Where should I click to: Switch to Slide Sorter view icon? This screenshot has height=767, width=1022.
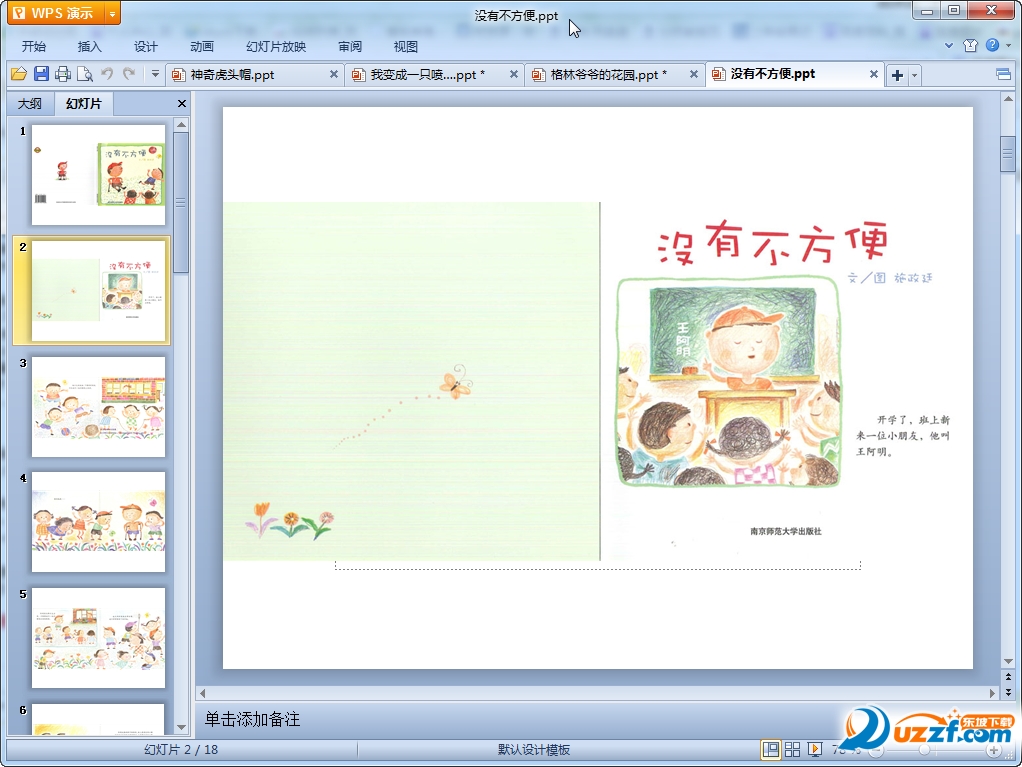pyautogui.click(x=793, y=749)
